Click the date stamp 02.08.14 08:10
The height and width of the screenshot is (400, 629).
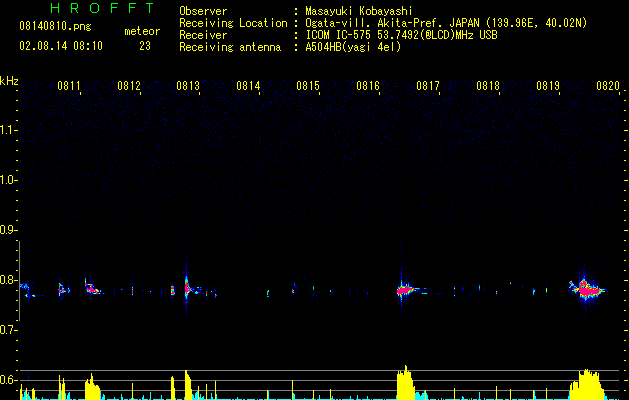tap(61, 46)
